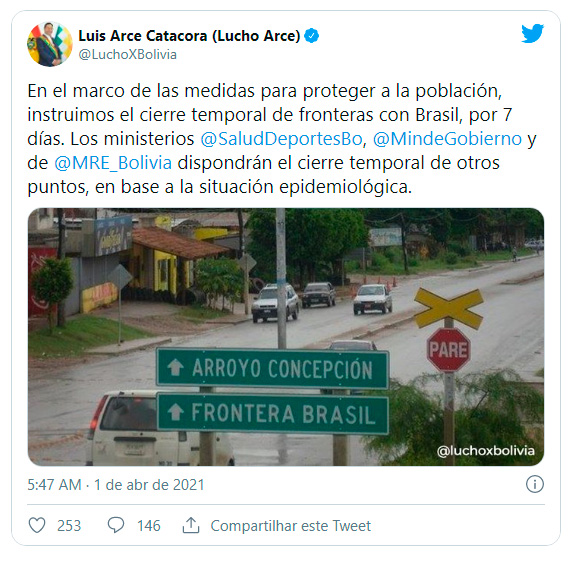Like the tweet with heart icon

[x=37, y=525]
